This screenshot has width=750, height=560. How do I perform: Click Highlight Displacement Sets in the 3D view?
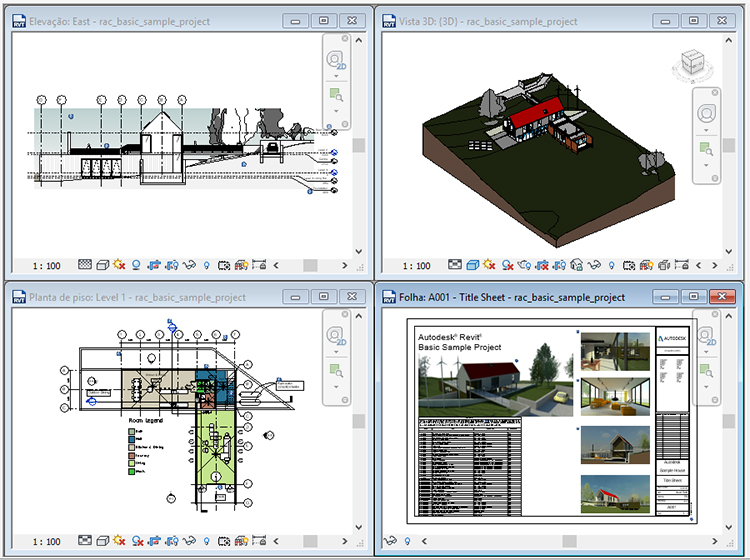click(664, 265)
